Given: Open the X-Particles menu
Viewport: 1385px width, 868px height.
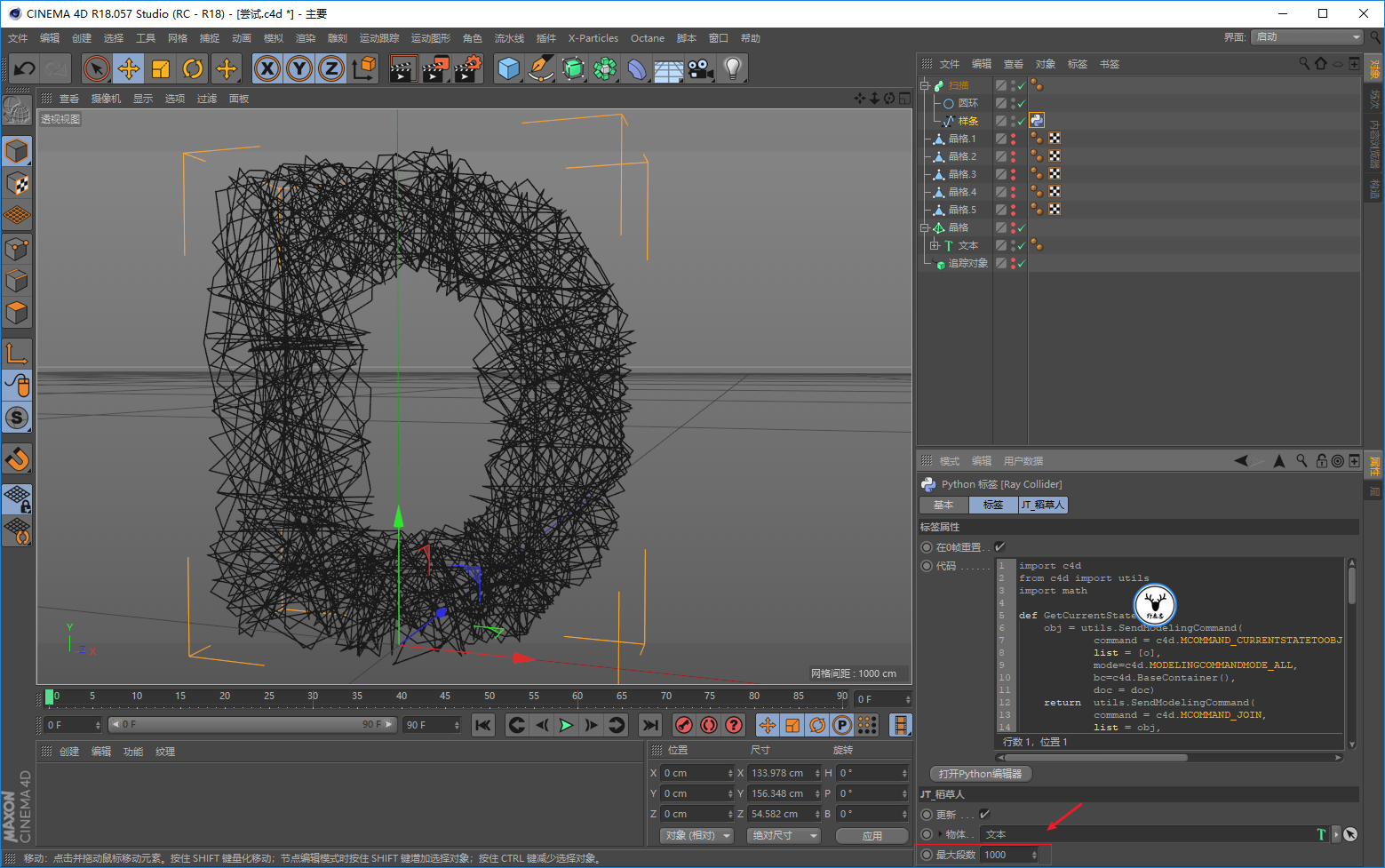Looking at the screenshot, I should click(x=593, y=38).
